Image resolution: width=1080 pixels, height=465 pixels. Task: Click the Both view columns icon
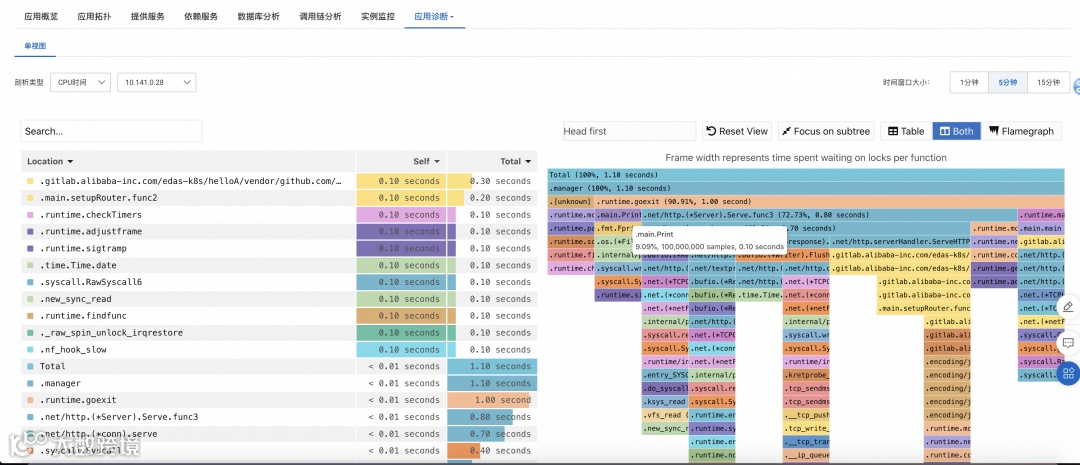[945, 131]
